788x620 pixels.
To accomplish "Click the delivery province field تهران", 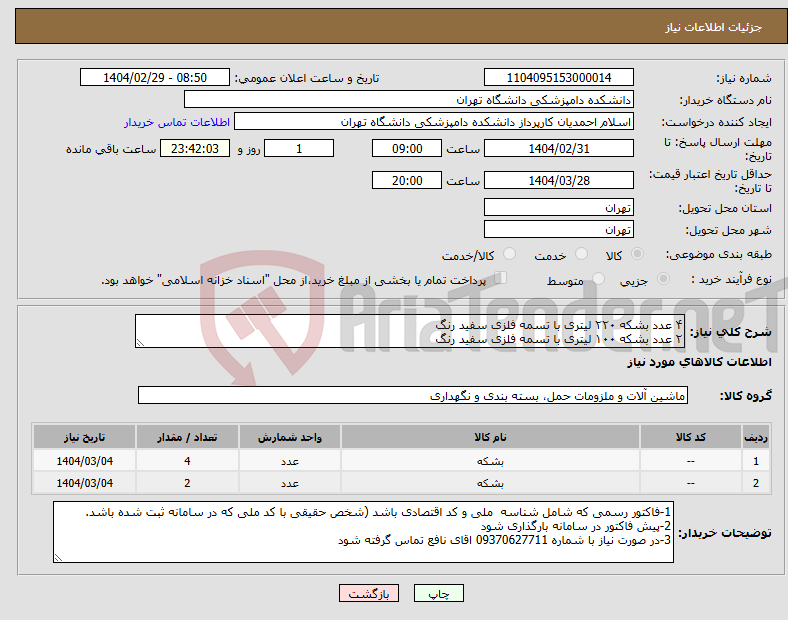I will pyautogui.click(x=559, y=207).
